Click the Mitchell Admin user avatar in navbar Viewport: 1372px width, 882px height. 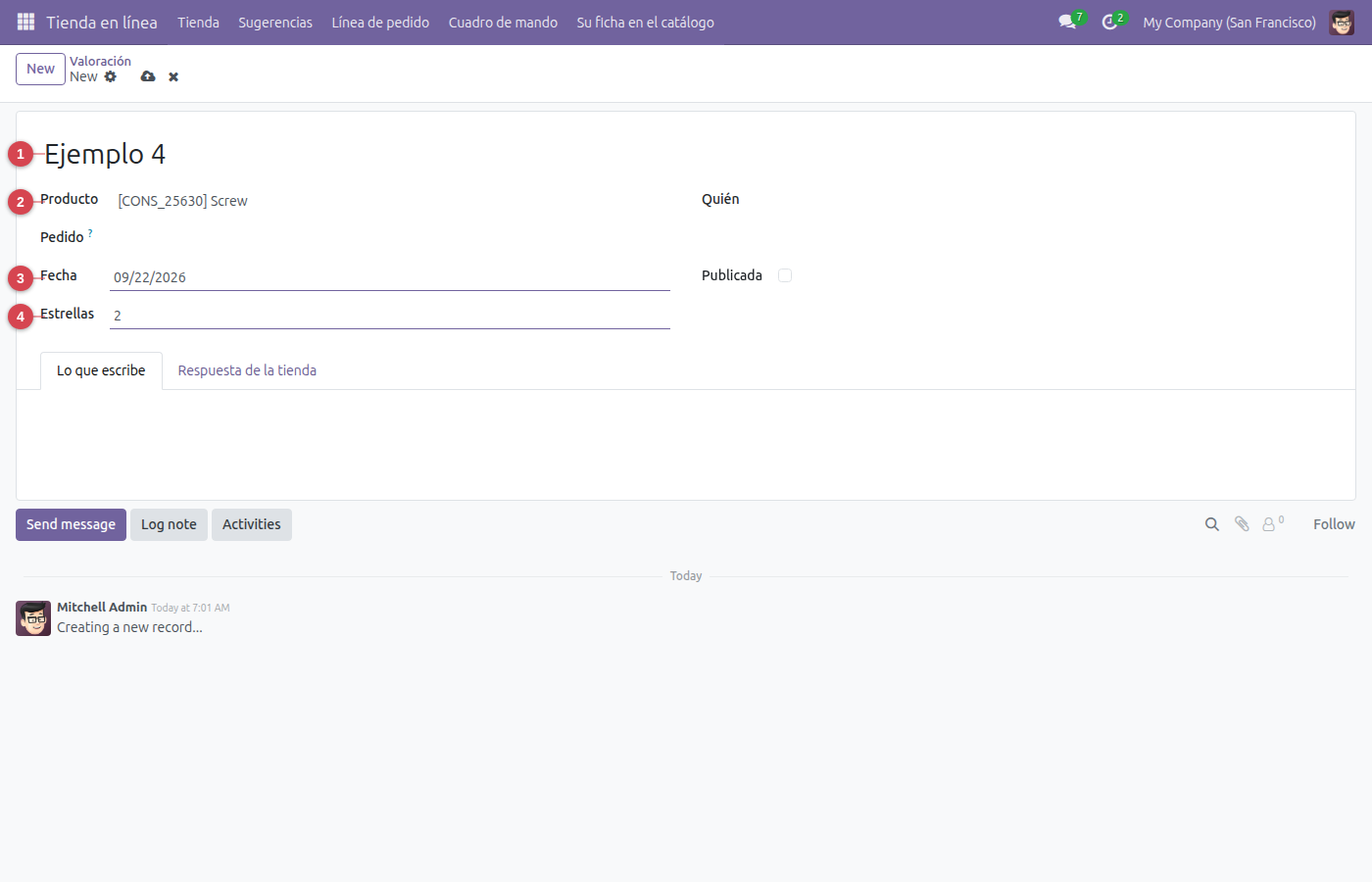click(1342, 22)
